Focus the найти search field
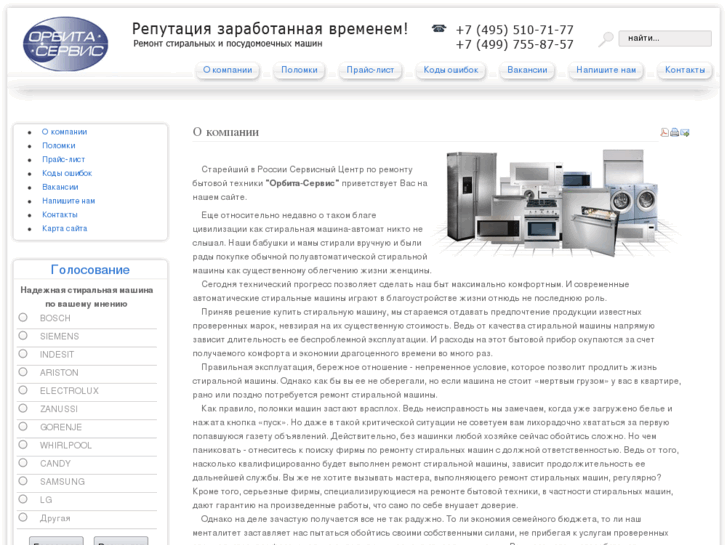Image resolution: width=727 pixels, height=545 pixels. [x=665, y=38]
